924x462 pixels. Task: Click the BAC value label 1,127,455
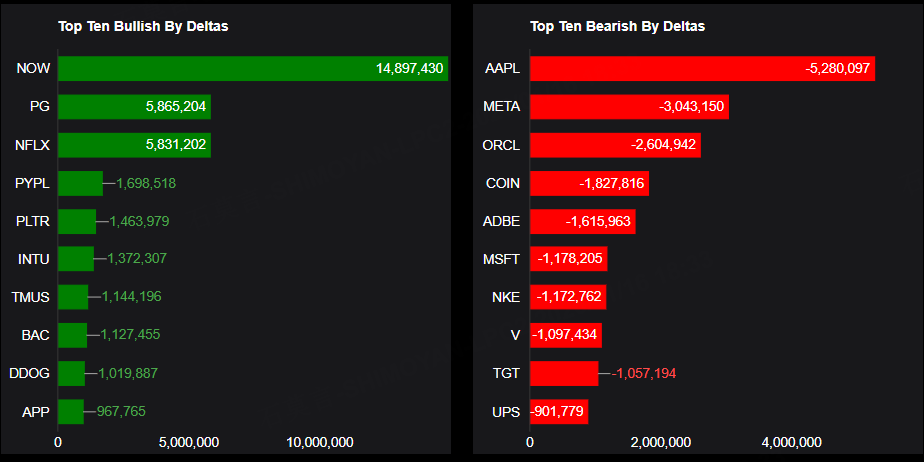[128, 335]
